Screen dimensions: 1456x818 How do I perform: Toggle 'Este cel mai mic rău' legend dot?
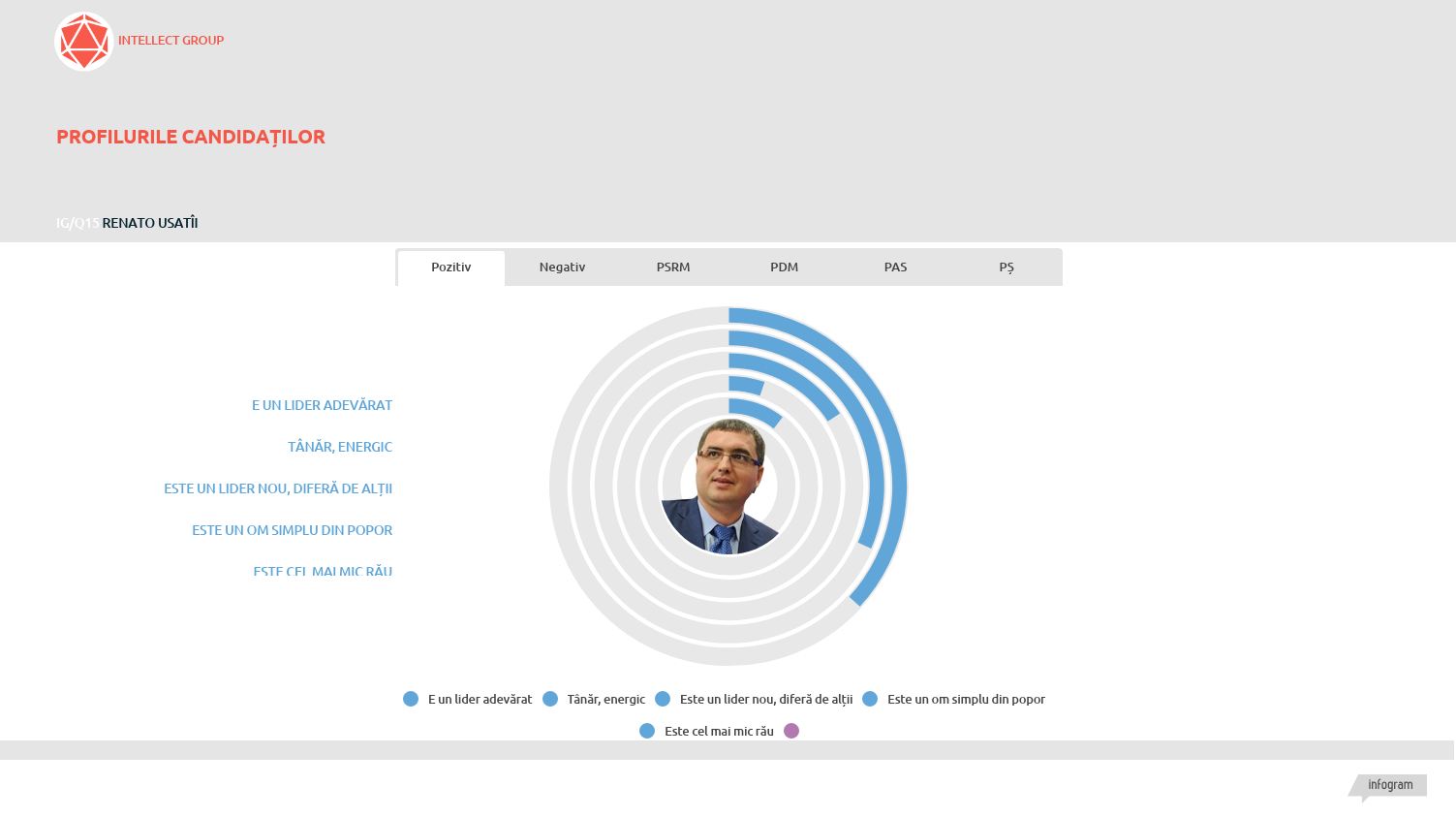click(x=647, y=731)
